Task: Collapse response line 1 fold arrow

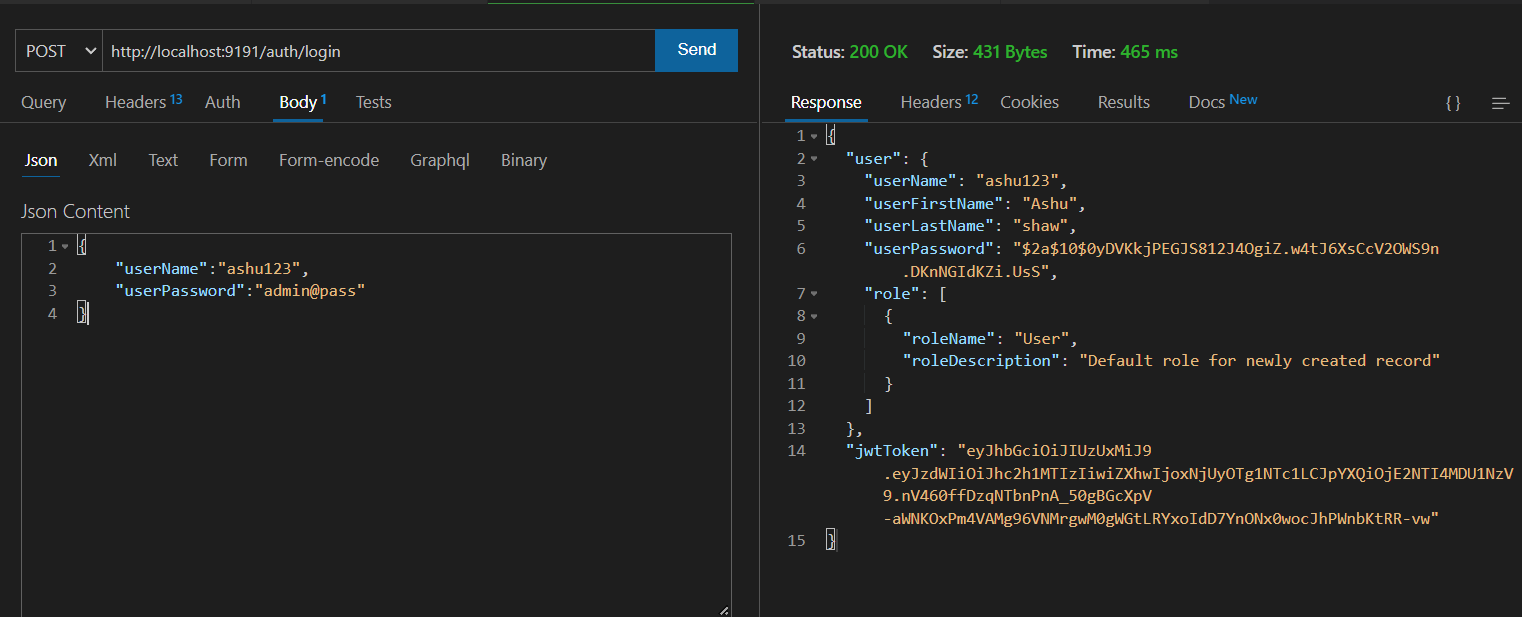Action: [814, 136]
